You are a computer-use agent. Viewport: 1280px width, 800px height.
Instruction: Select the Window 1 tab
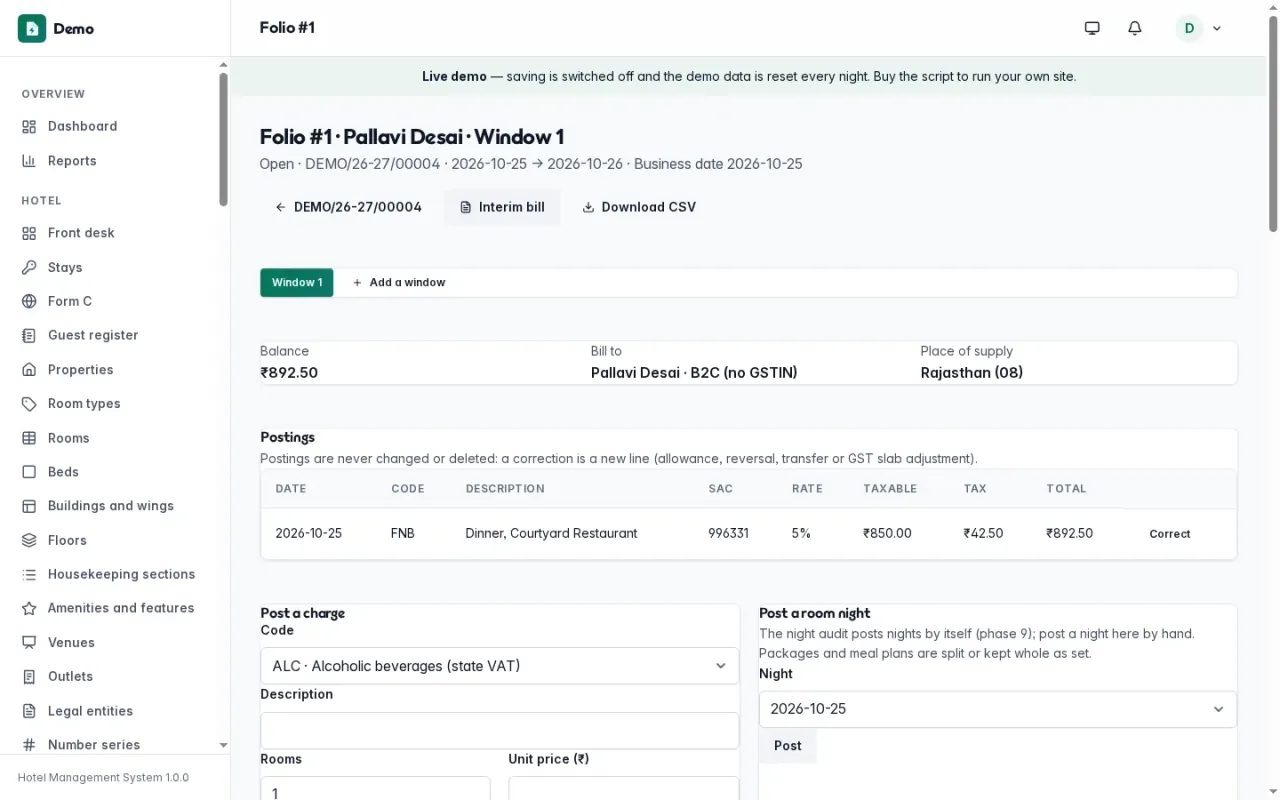point(297,283)
